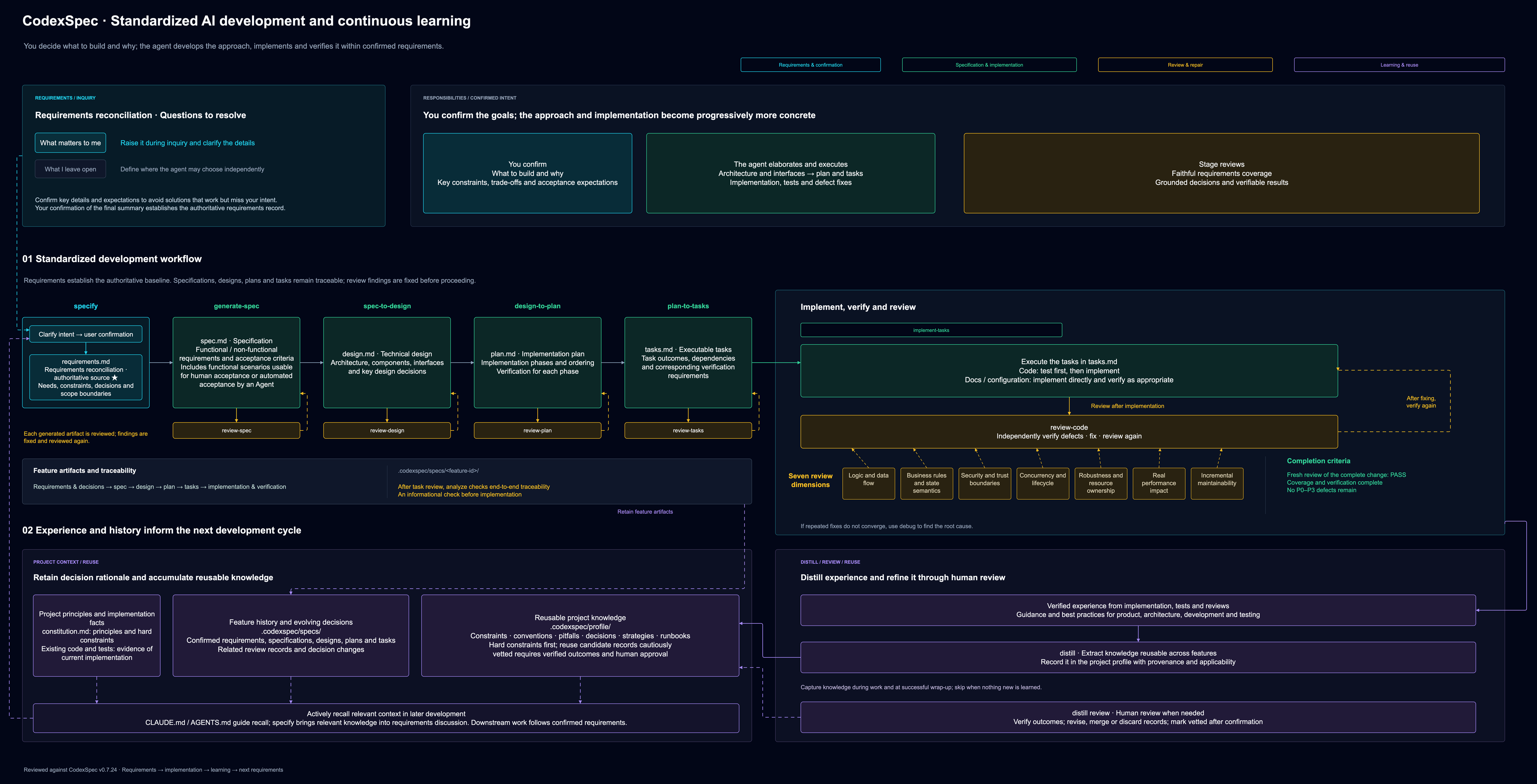Click the 'Completion criteria' heading
Viewport: 1537px width, 784px height.
click(1318, 461)
